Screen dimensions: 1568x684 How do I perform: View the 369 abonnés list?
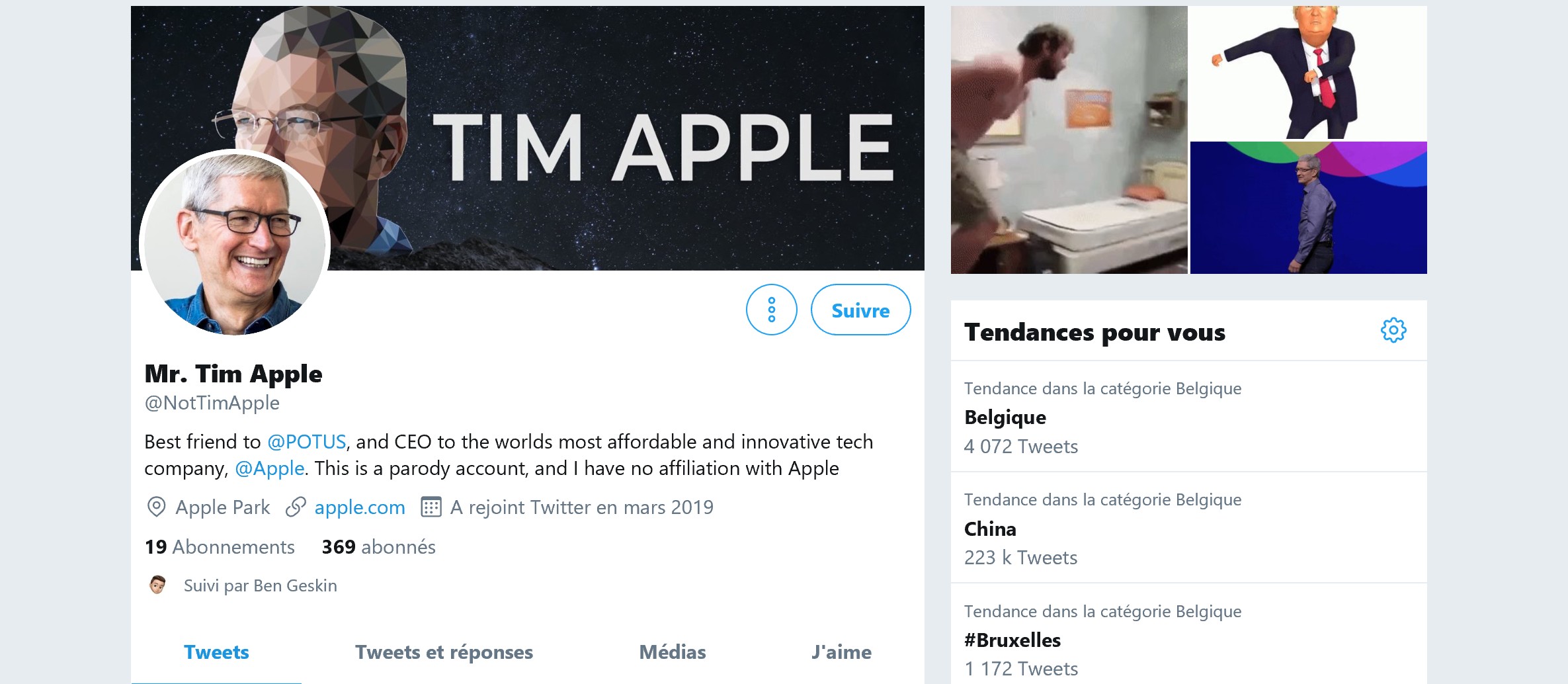(378, 547)
